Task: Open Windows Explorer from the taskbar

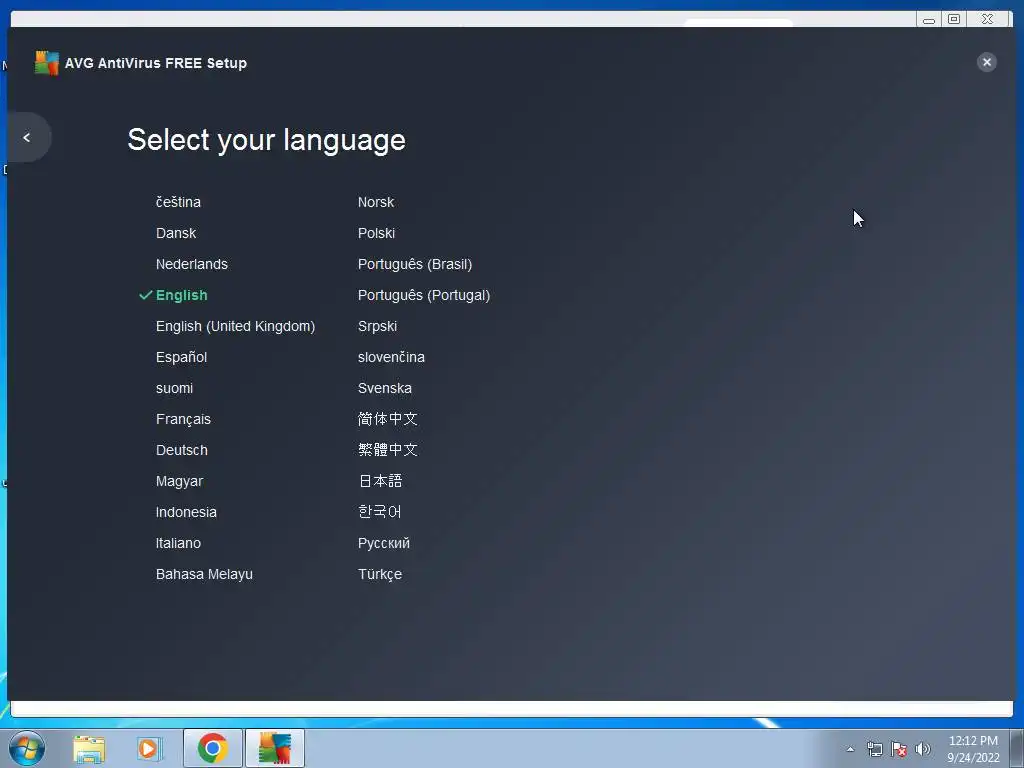Action: click(89, 748)
